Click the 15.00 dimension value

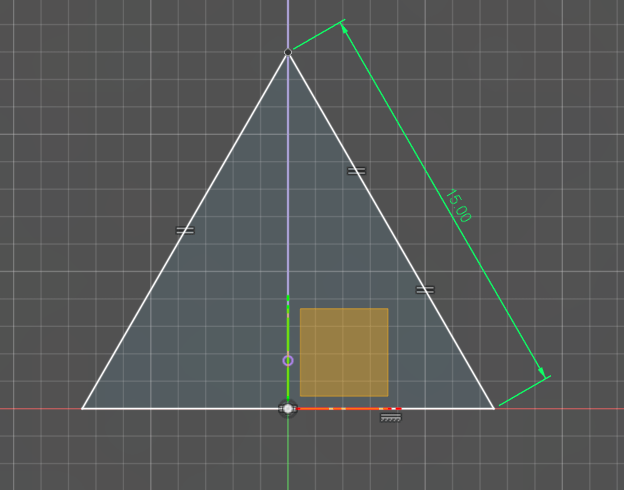point(457,206)
